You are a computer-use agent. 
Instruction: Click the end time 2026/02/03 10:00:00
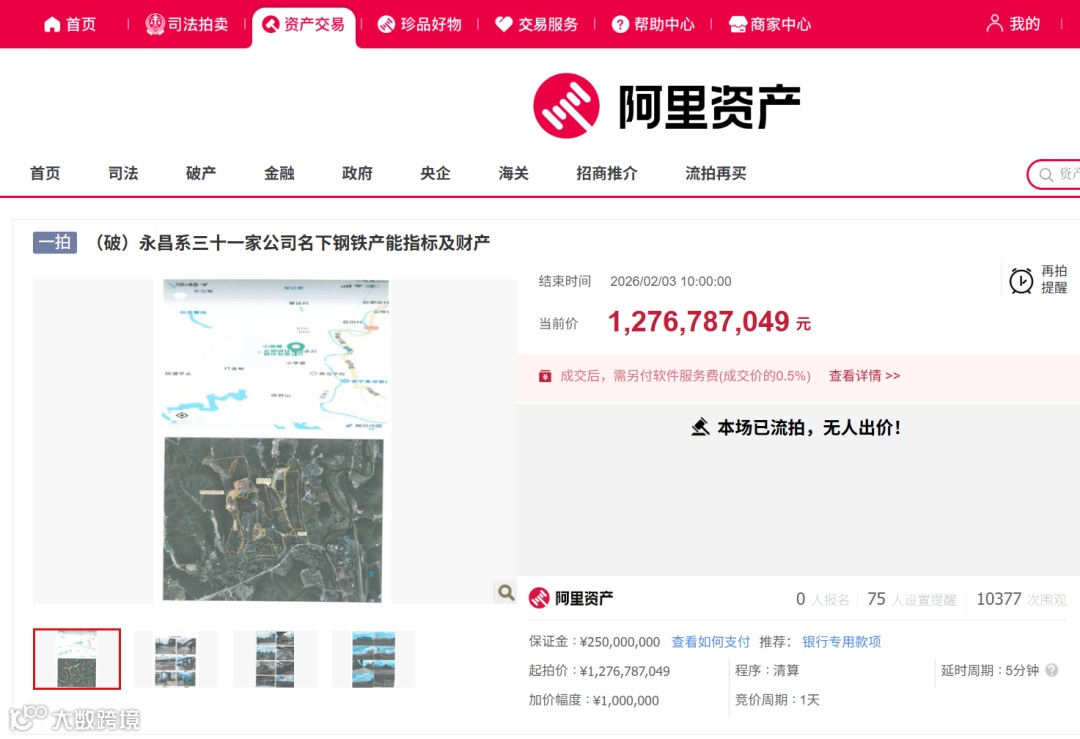pyautogui.click(x=671, y=282)
